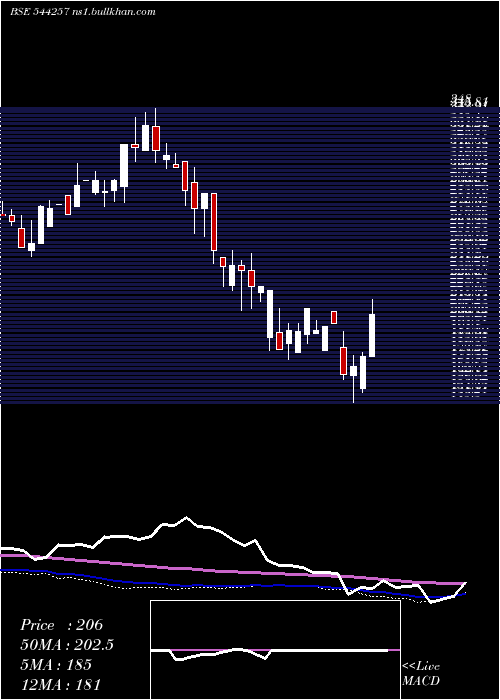Select the '5MA : 185' value

(56, 664)
